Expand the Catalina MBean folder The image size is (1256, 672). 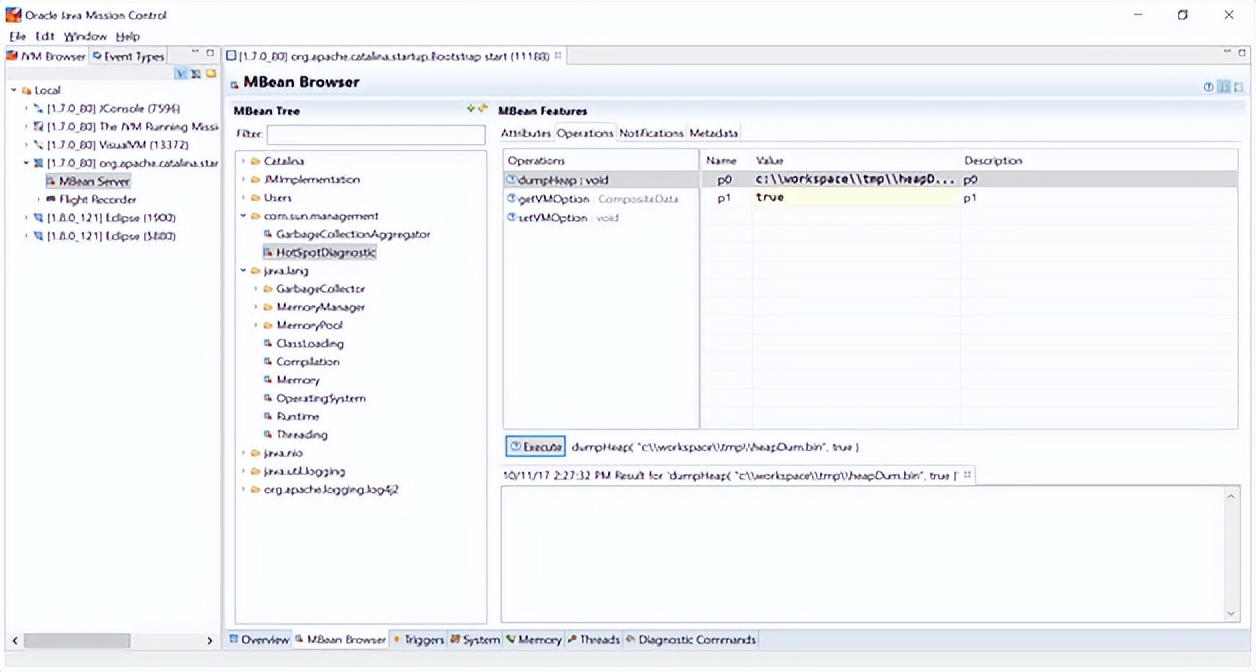pyautogui.click(x=243, y=161)
